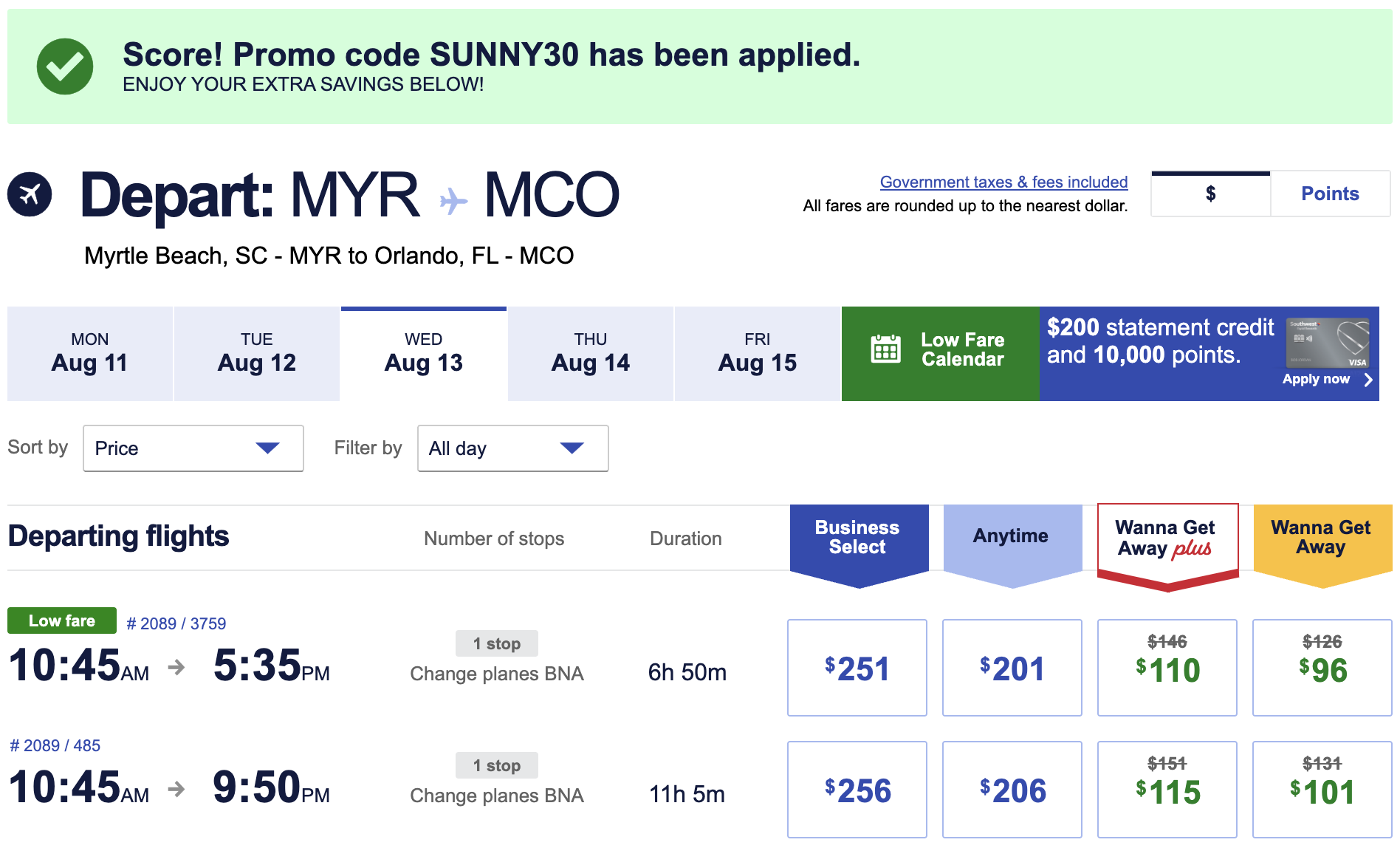Click the Duration column label
Image resolution: width=1400 pixels, height=848 pixels.
(x=686, y=538)
